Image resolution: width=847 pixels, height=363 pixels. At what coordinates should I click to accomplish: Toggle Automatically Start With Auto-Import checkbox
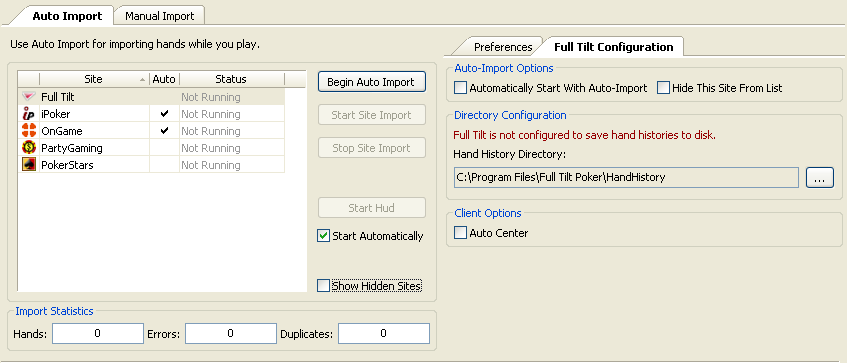pos(460,88)
